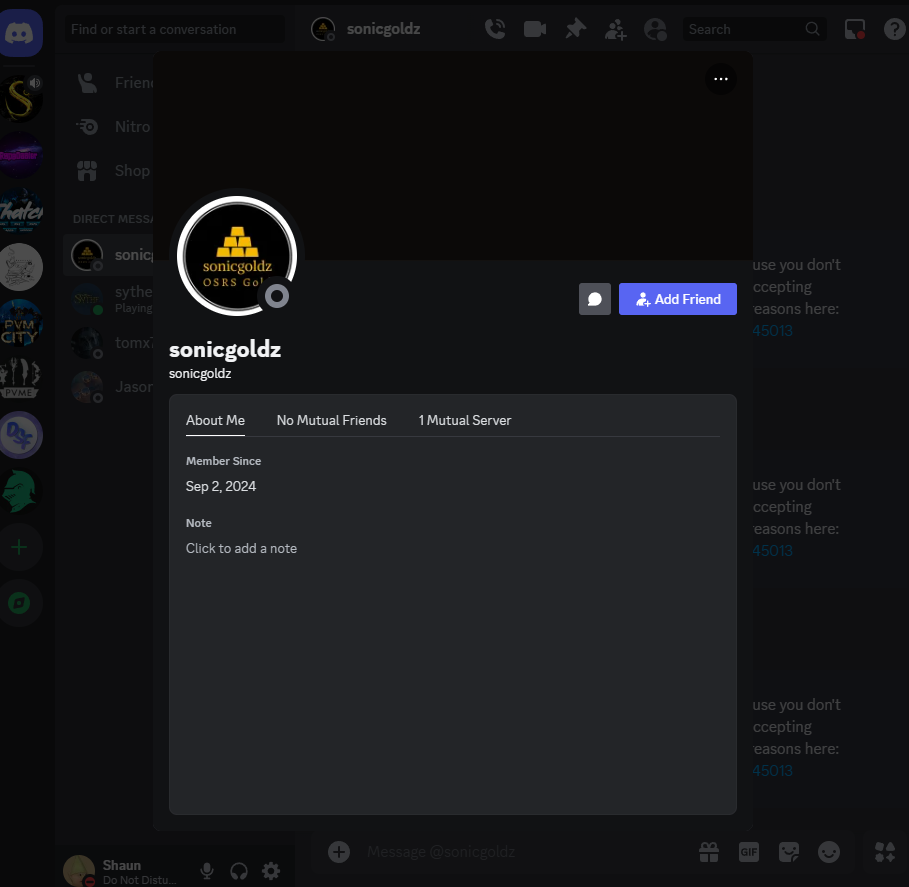Click Add a Server plus icon
Viewport: 909px width, 887px height.
tap(20, 547)
